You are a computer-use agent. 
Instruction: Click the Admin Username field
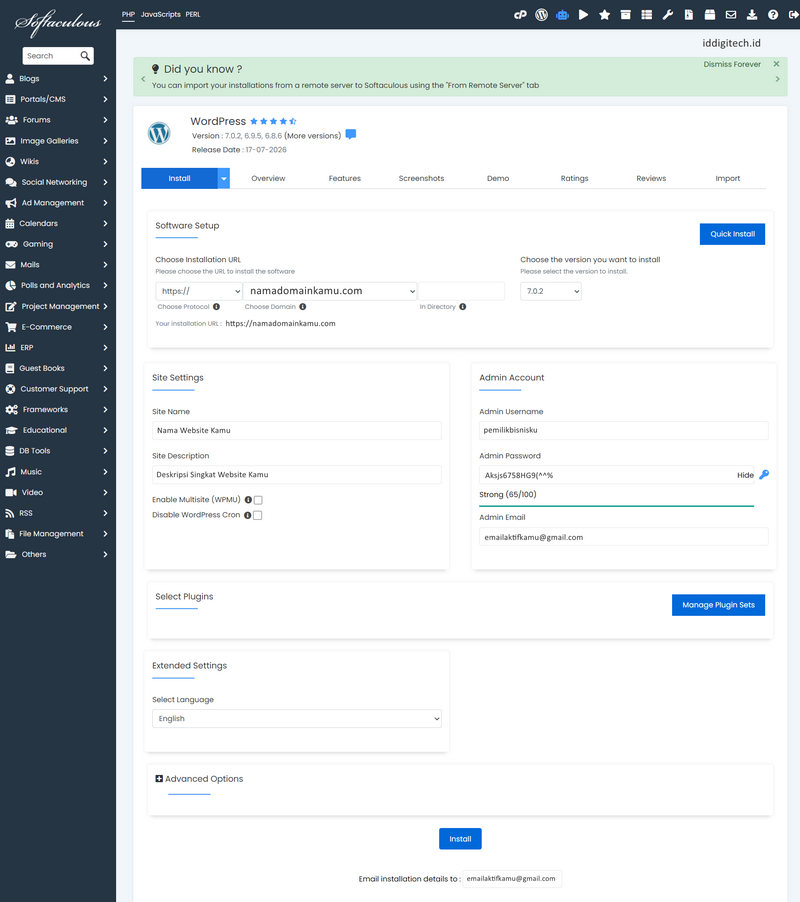pyautogui.click(x=623, y=430)
